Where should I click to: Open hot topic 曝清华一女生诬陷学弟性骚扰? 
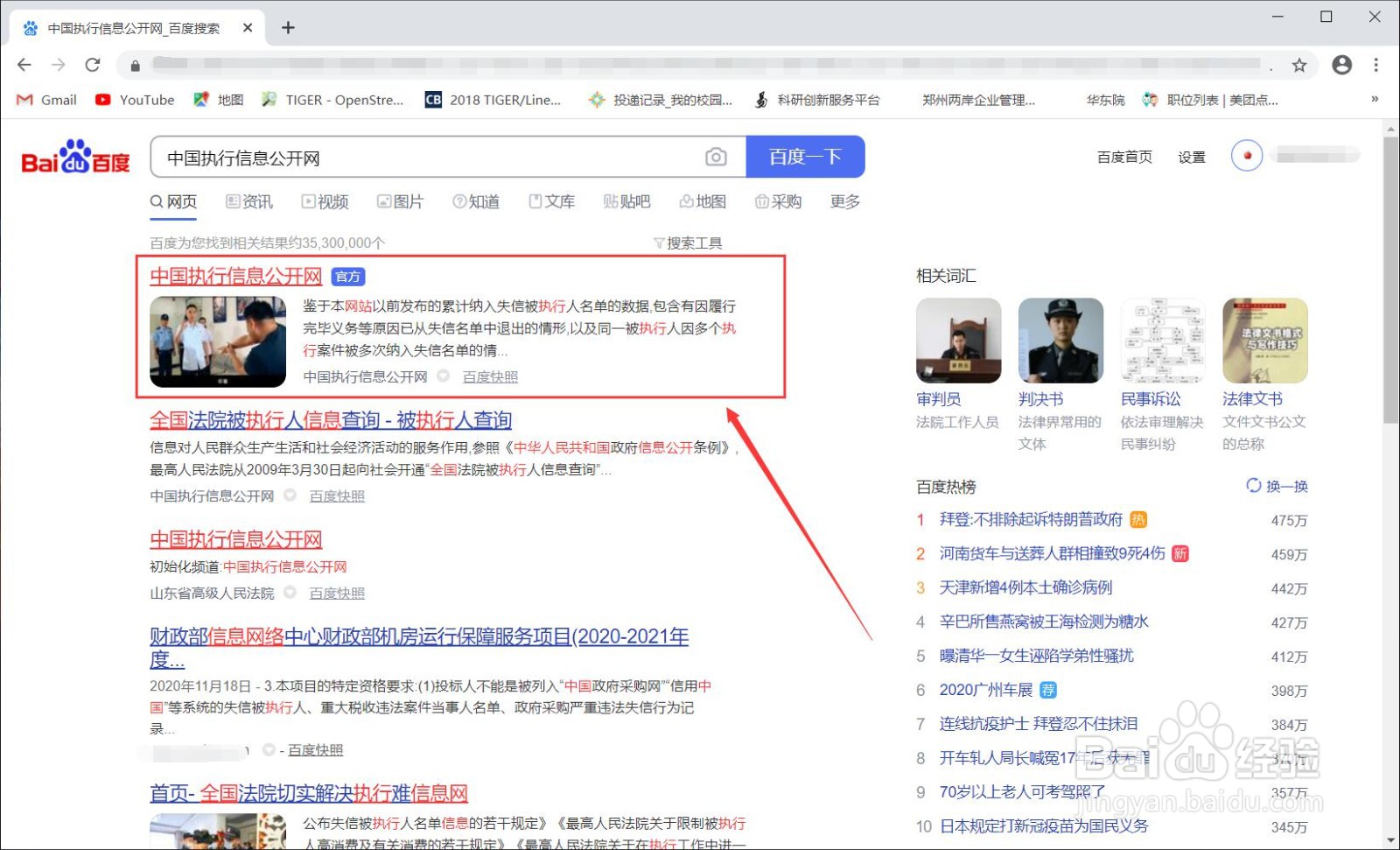(x=1036, y=656)
